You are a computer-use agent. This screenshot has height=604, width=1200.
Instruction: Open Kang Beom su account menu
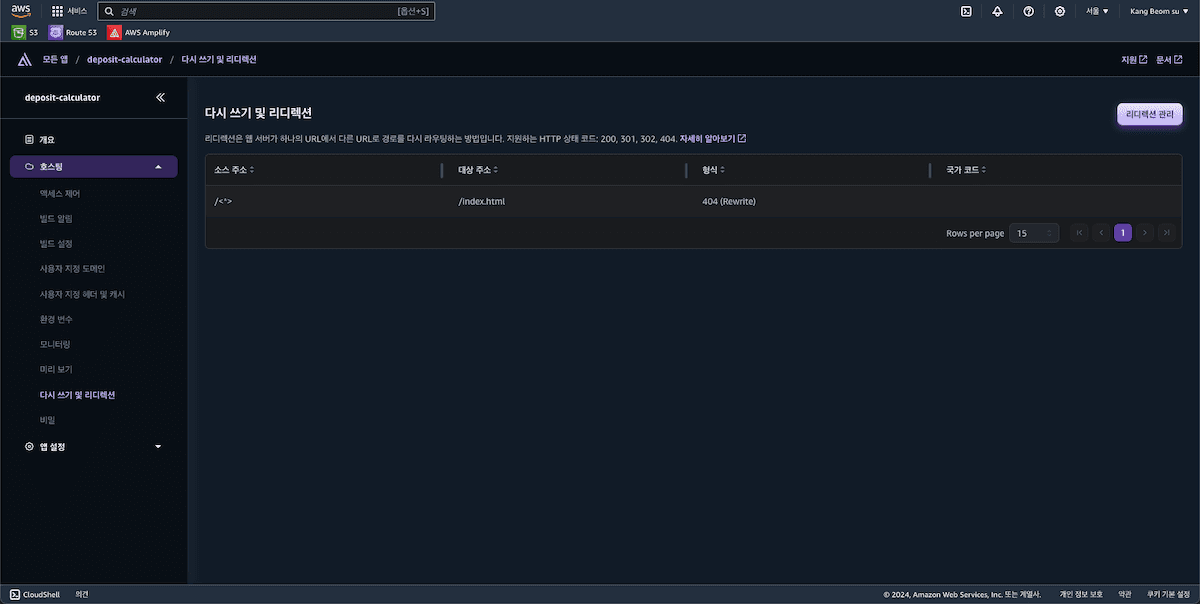coord(1158,11)
